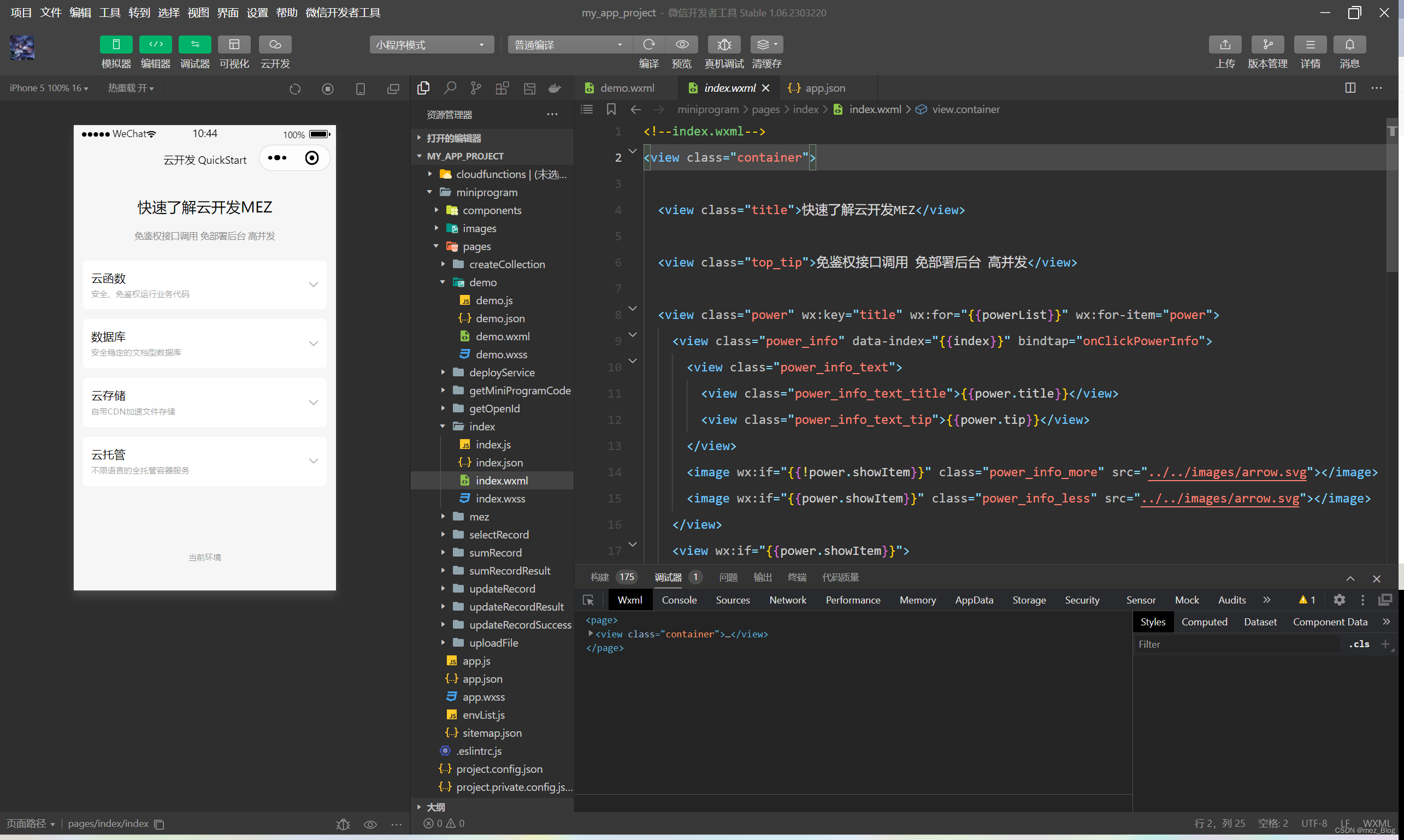Image resolution: width=1404 pixels, height=840 pixels.
Task: Click the bookmark icon in breadcrumb bar
Action: 611,109
